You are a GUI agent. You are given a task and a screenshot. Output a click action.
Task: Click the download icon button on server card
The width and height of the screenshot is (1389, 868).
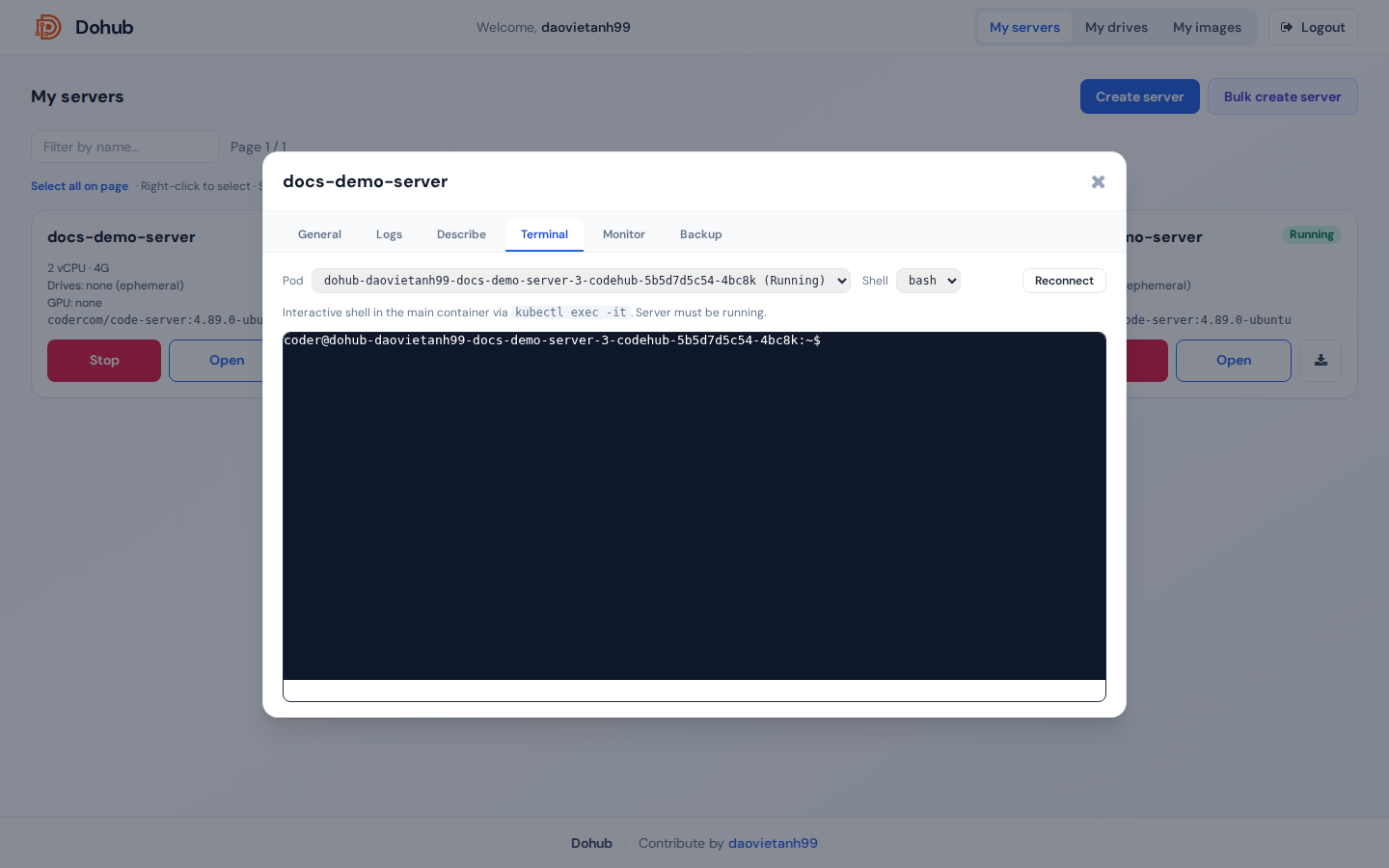[x=1321, y=361]
